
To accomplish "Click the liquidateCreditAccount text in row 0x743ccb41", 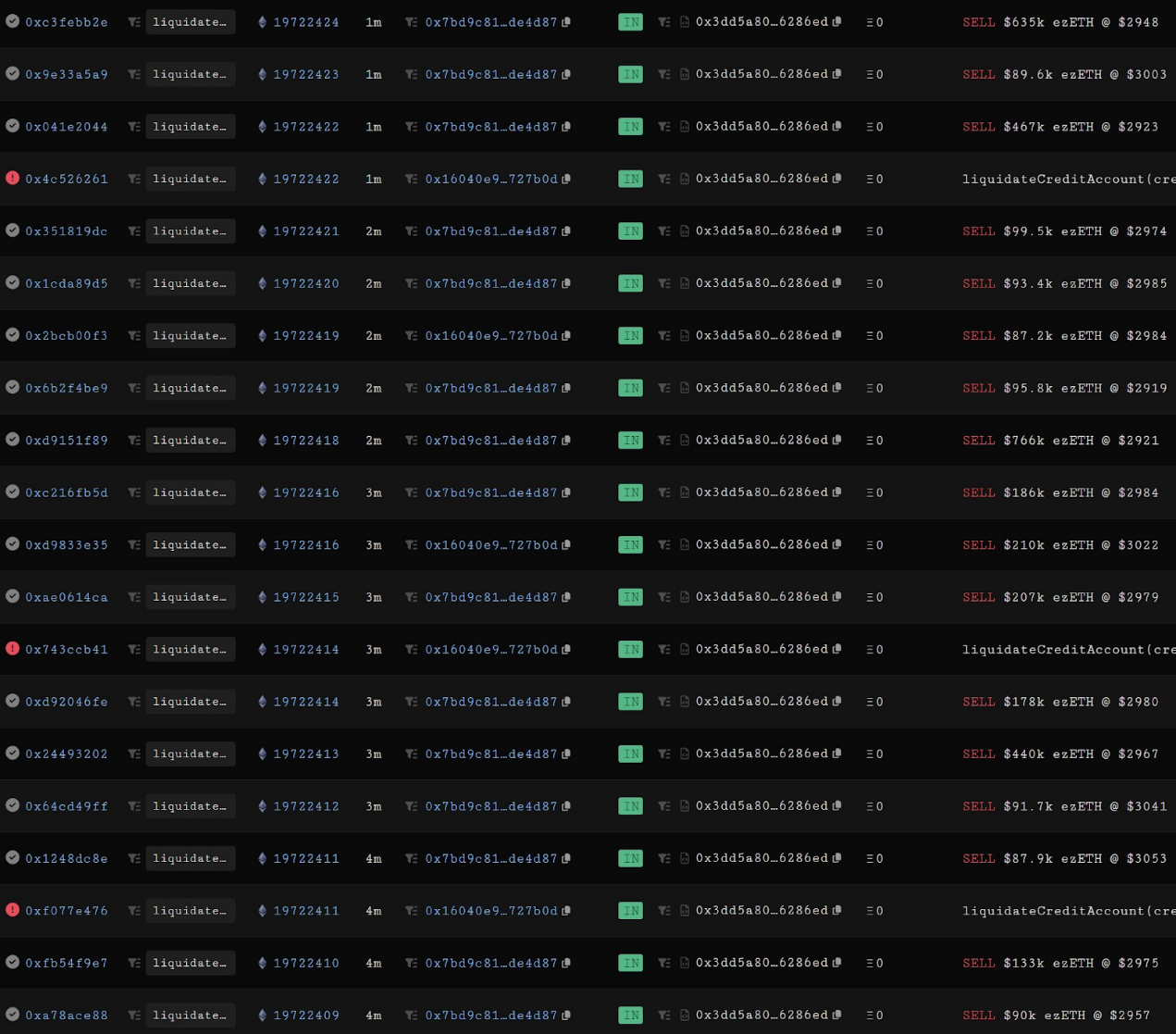I will point(1069,650).
